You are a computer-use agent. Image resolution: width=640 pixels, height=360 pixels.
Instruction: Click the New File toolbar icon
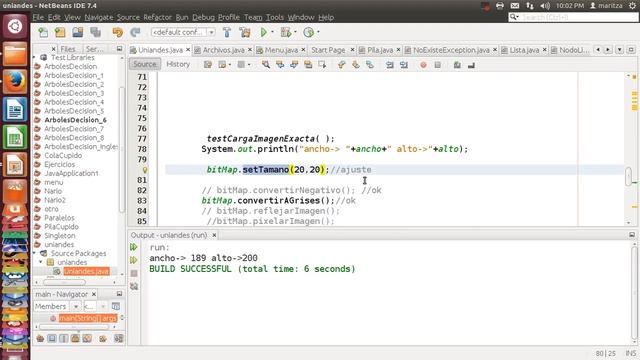pos(43,32)
